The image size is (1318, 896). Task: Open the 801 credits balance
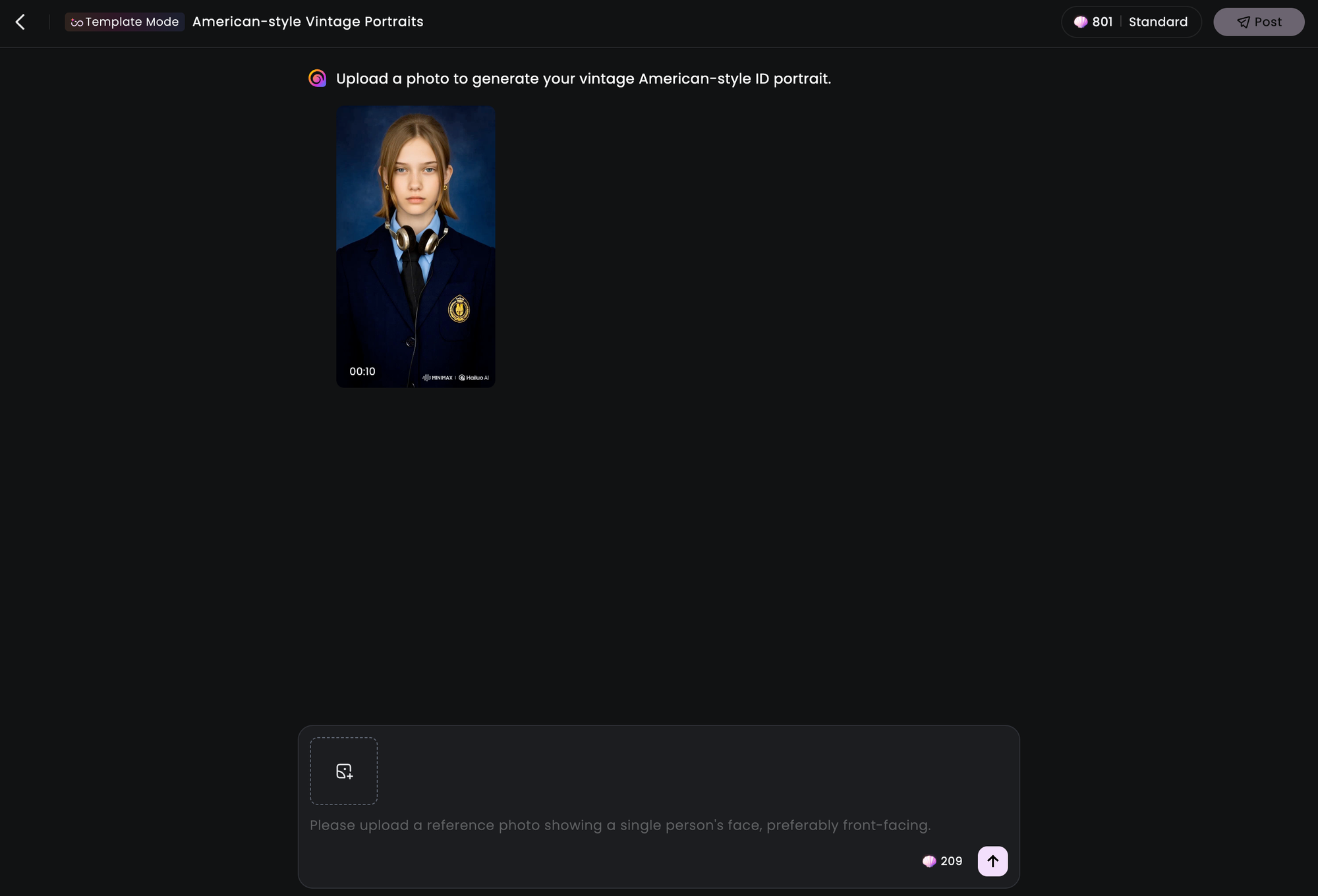[1102, 22]
